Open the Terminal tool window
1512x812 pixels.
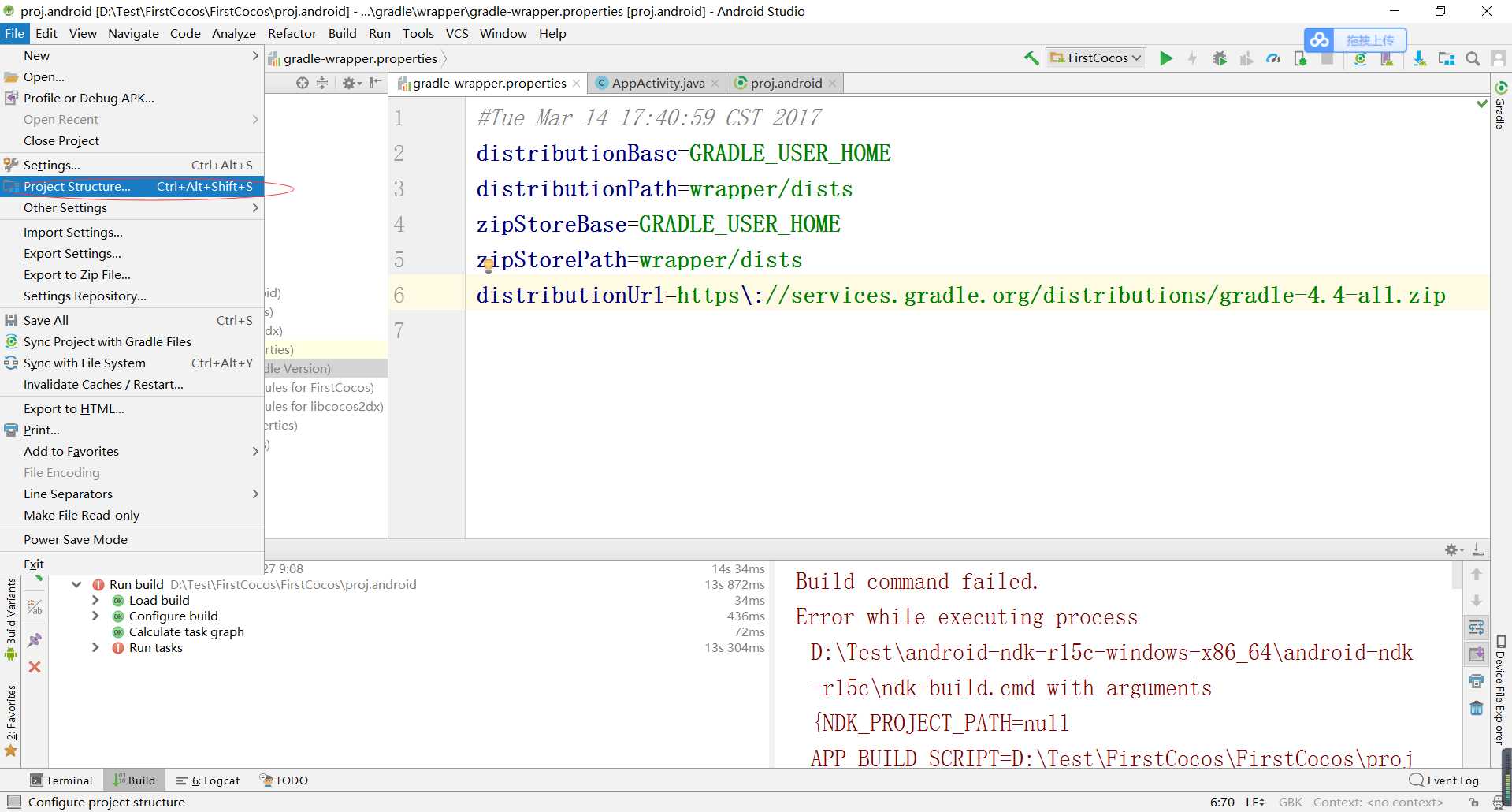pos(61,780)
